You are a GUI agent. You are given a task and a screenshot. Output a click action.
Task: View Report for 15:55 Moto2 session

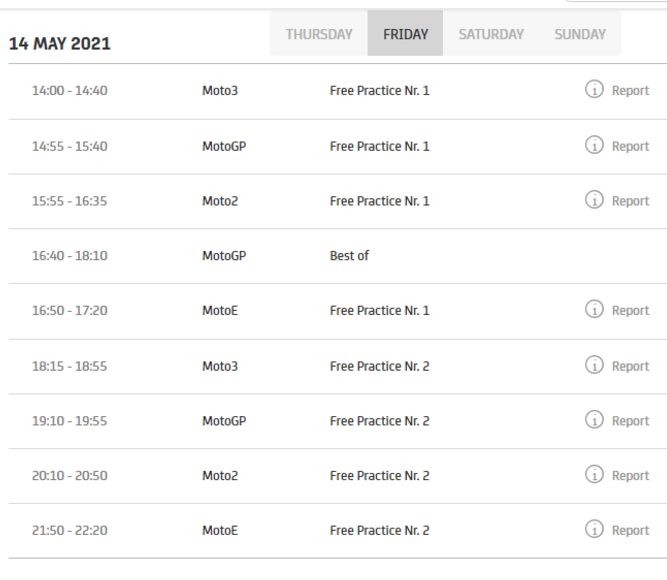click(x=630, y=201)
